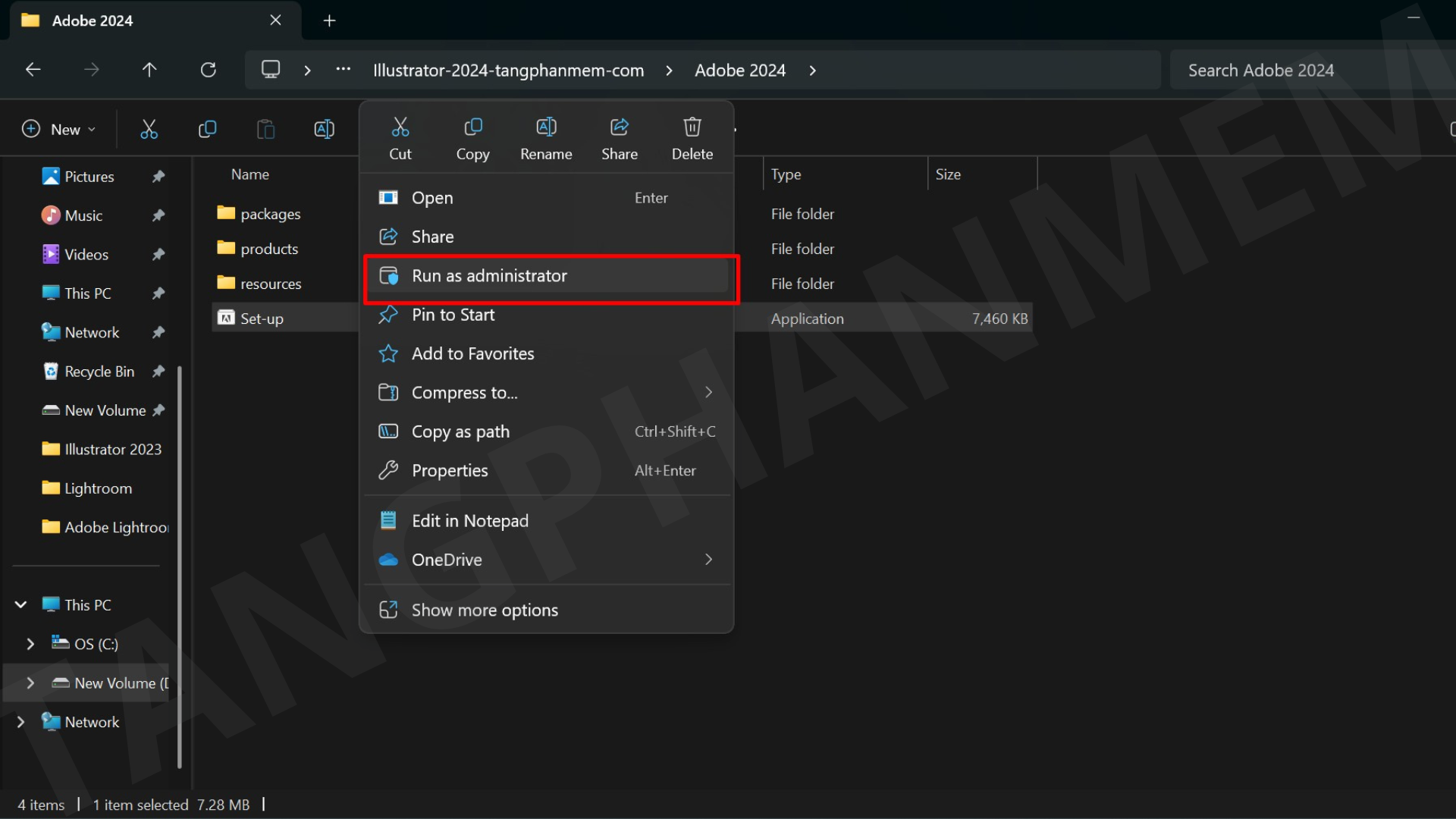Click navigation pane scrollbar
This screenshot has height=819, width=1456.
tap(180, 567)
